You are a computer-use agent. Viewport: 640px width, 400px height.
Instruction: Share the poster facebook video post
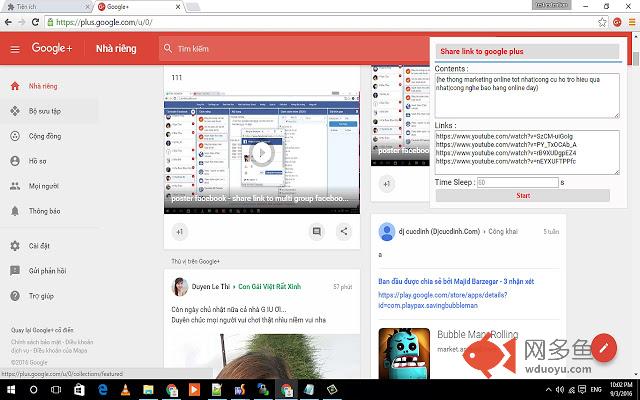(x=344, y=231)
